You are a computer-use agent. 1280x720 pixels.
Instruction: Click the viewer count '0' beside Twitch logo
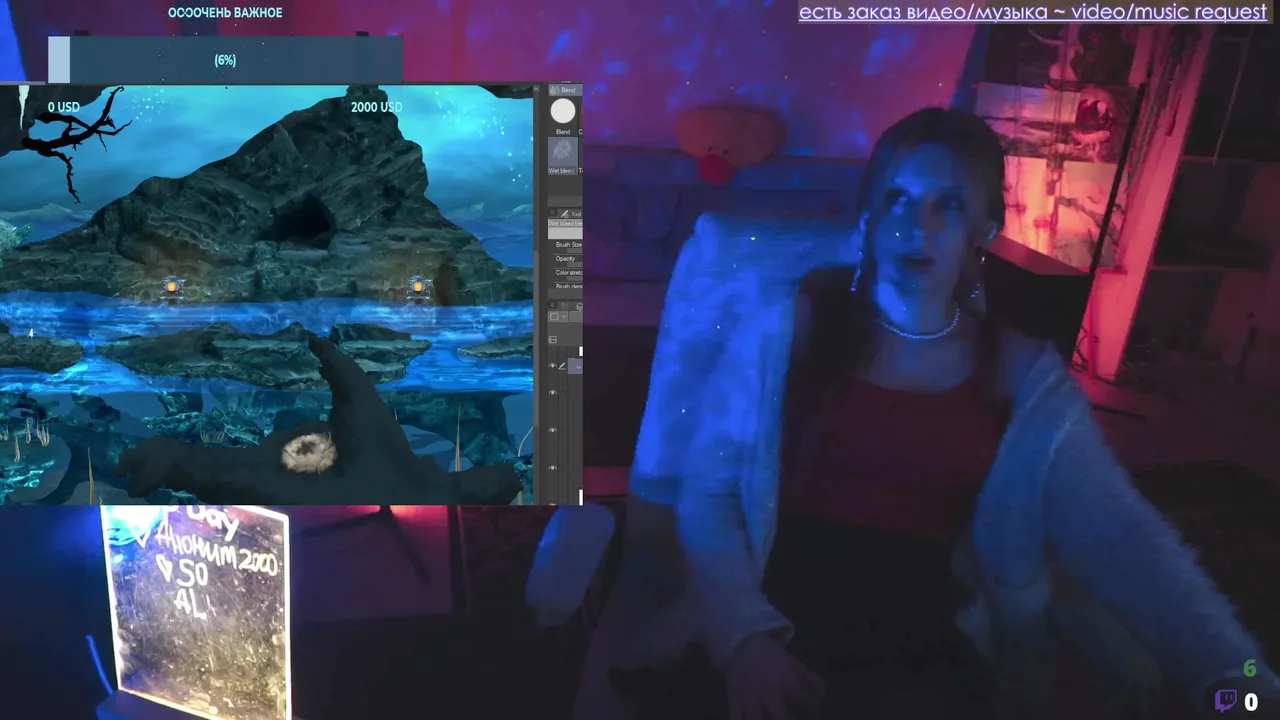(1250, 702)
